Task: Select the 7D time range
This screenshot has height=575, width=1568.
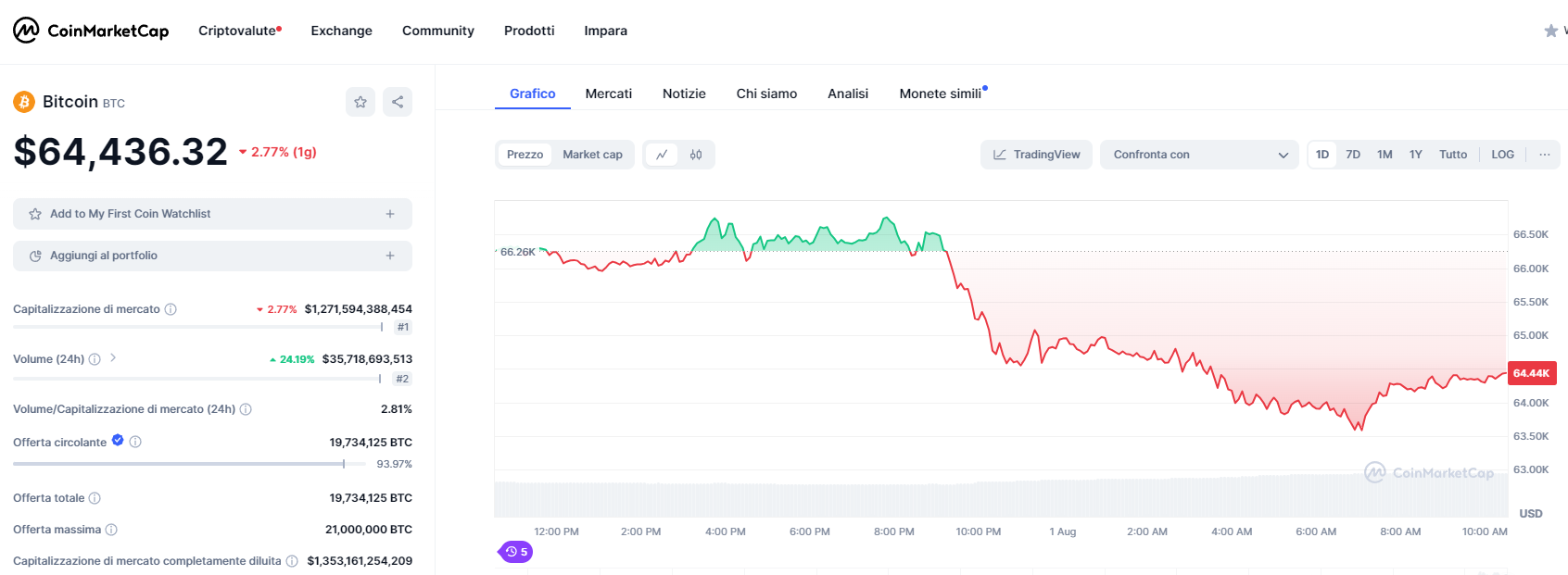Action: [x=1353, y=155]
